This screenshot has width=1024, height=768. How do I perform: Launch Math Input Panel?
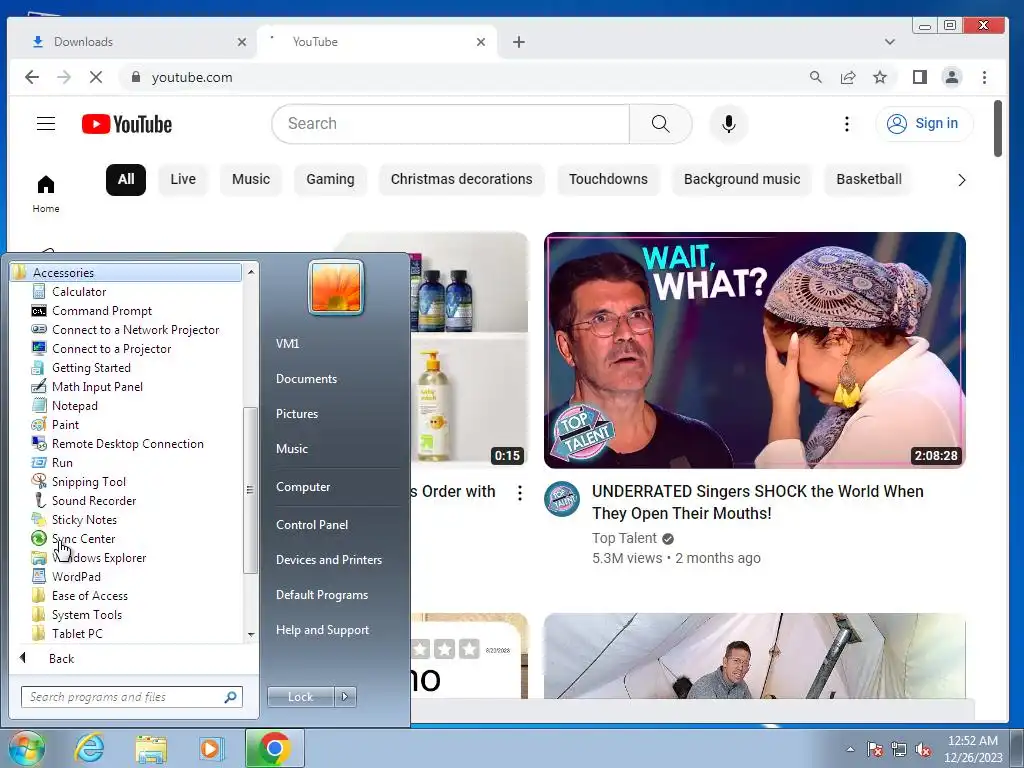[97, 387]
